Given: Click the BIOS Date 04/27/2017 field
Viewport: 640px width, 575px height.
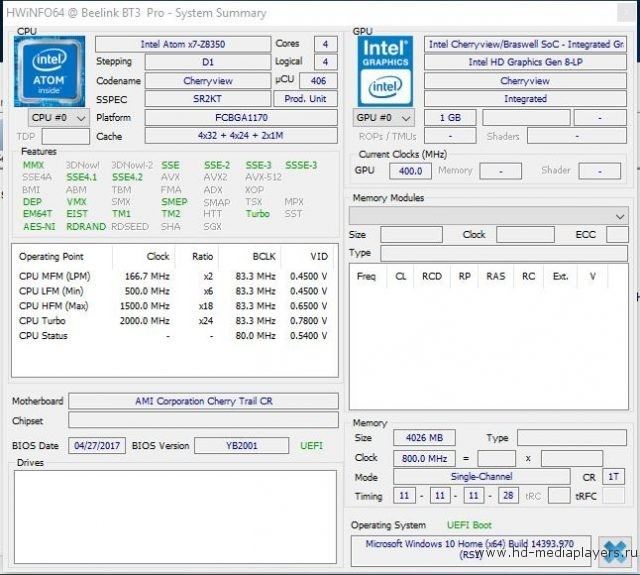Looking at the screenshot, I should (x=97, y=446).
